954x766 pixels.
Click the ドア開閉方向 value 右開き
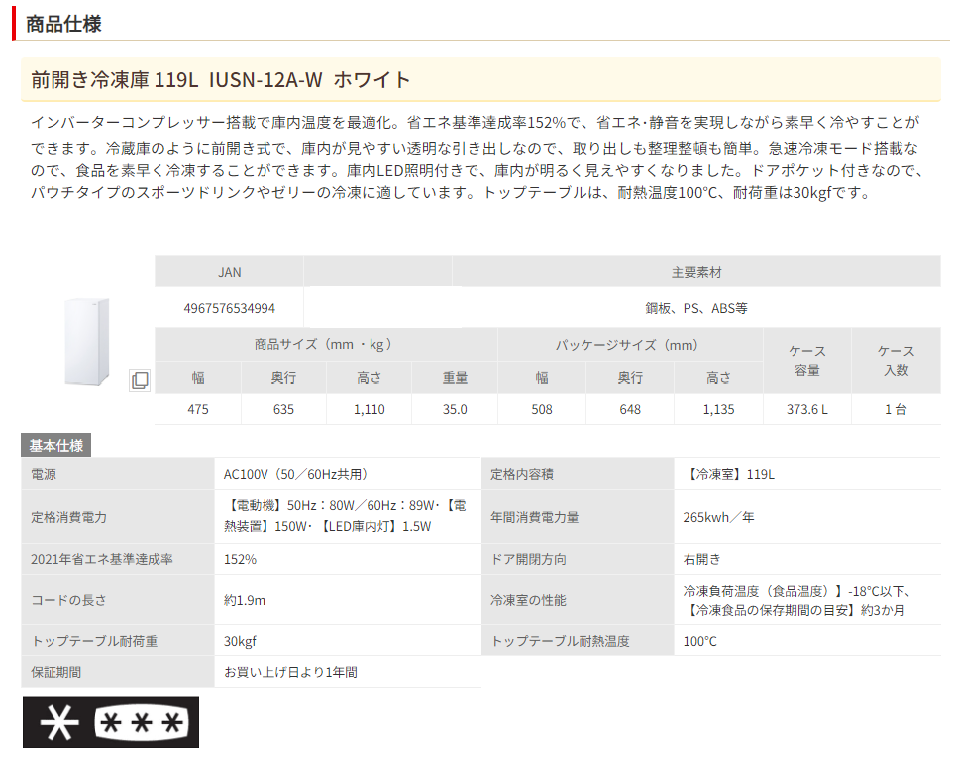pos(702,559)
